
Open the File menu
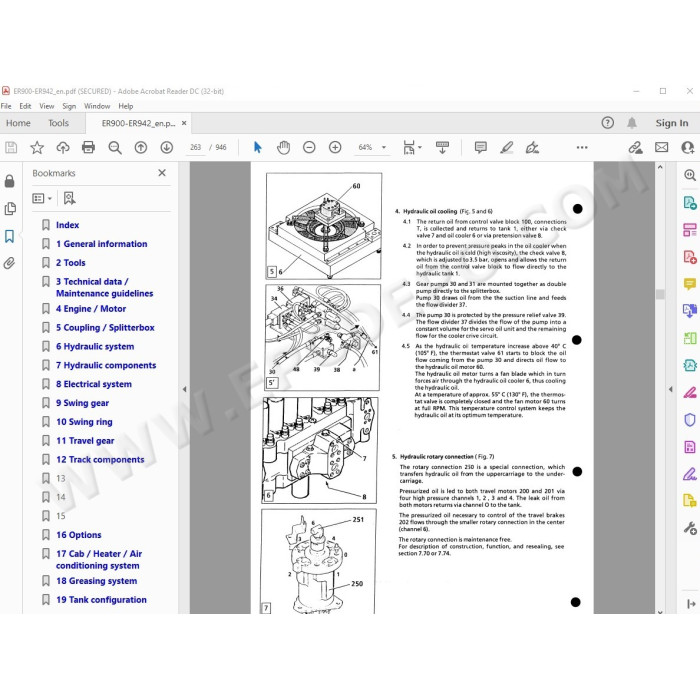click(x=6, y=106)
